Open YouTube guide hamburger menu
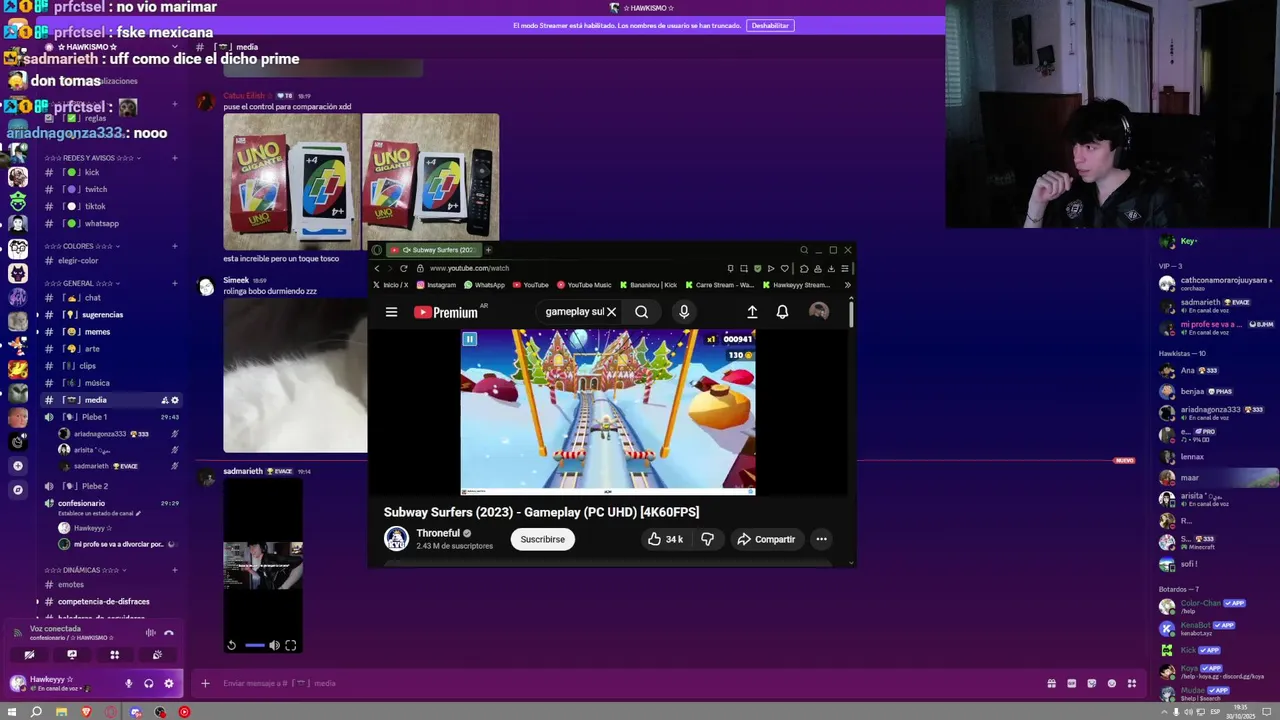This screenshot has width=1280, height=720. click(x=391, y=312)
